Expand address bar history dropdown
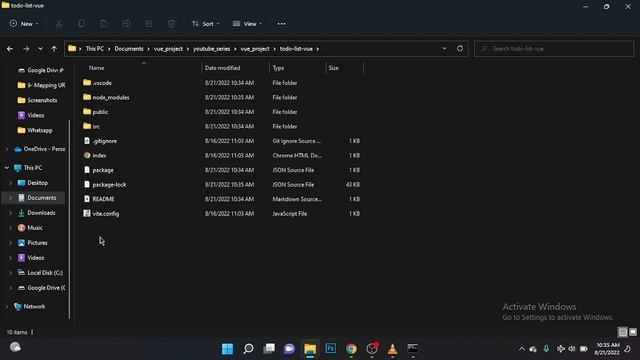Screen dimensions: 640x360 [444, 49]
